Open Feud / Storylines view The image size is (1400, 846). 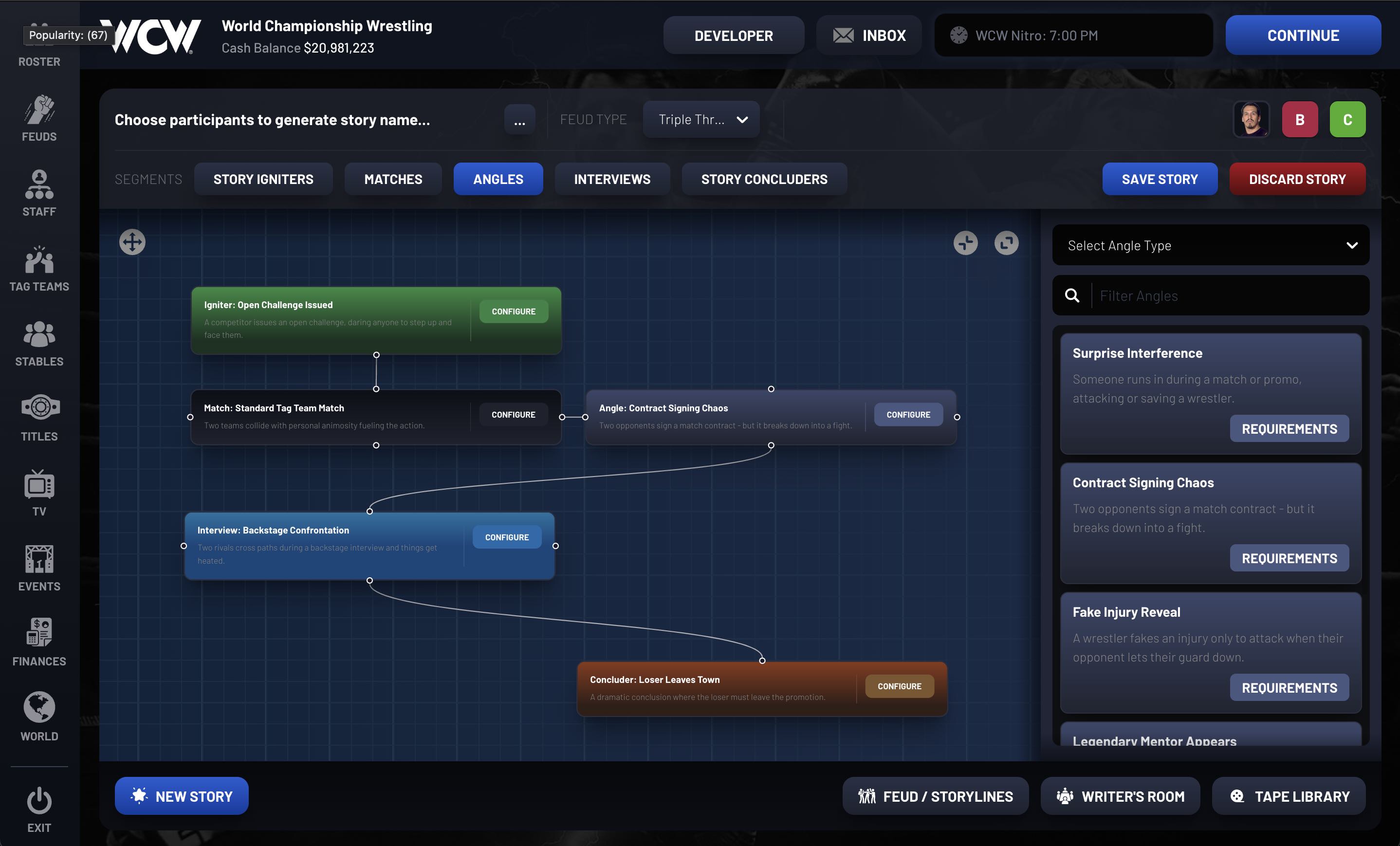coord(935,796)
